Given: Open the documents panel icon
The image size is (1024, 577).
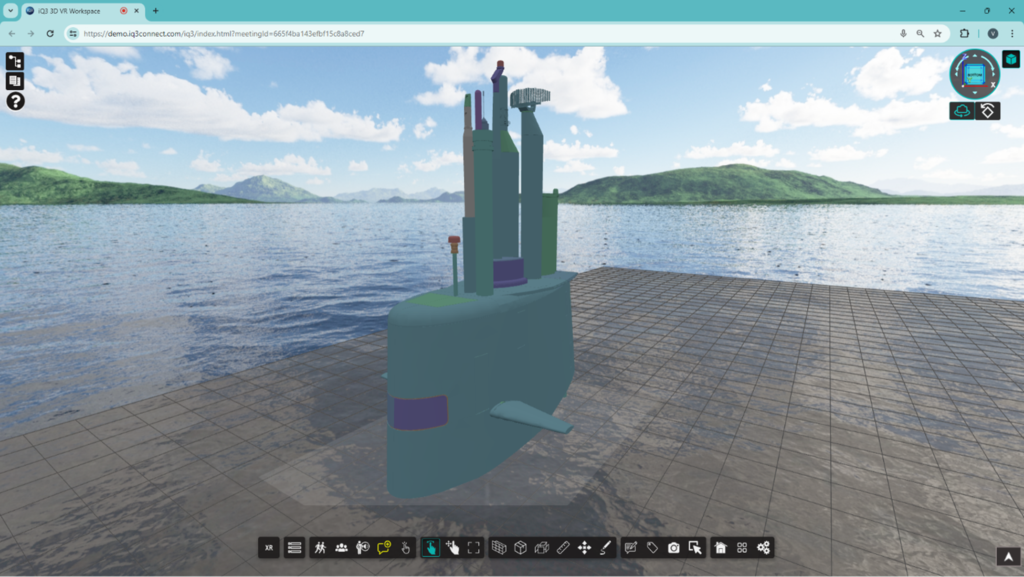Looking at the screenshot, I should tap(15, 81).
